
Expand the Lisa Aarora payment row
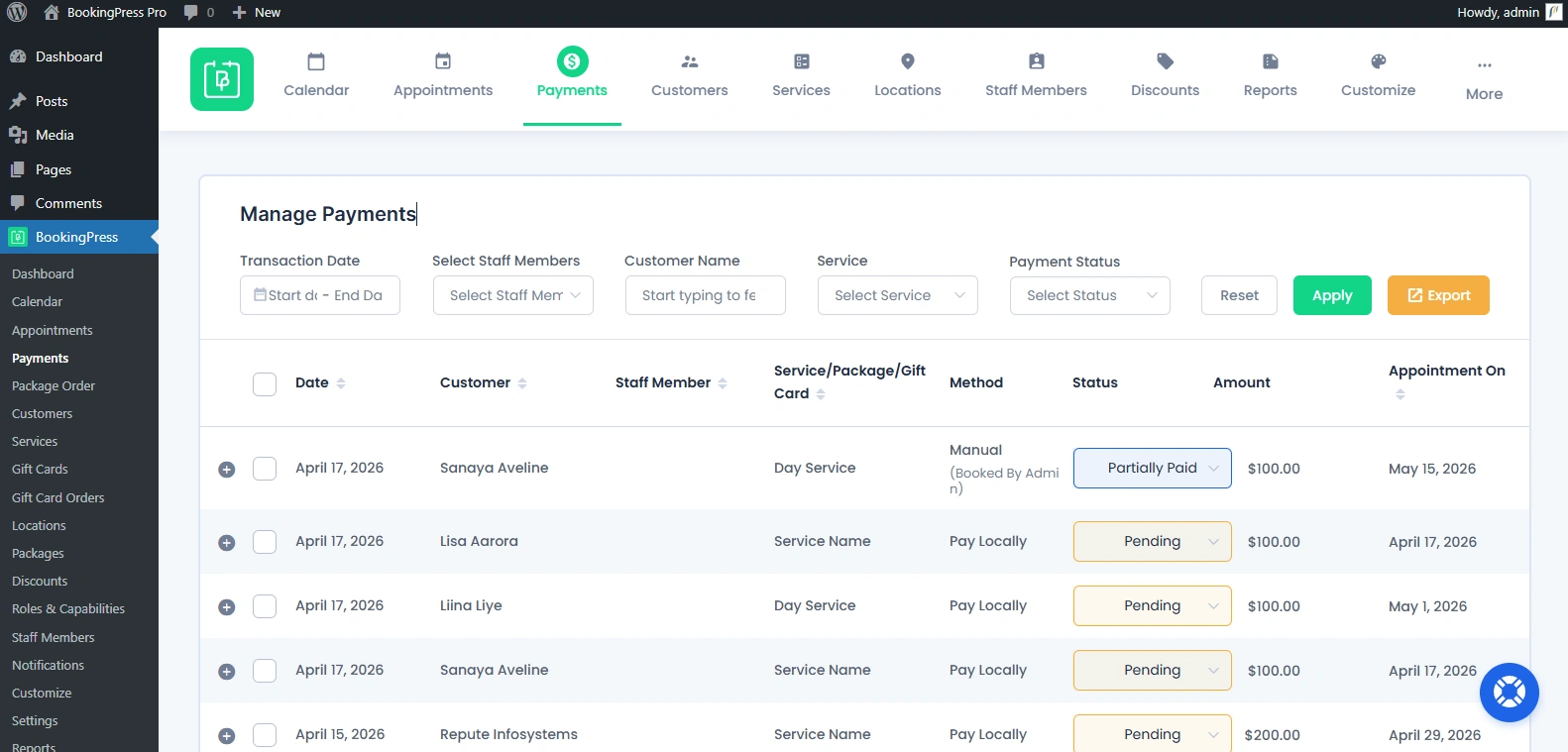point(227,543)
